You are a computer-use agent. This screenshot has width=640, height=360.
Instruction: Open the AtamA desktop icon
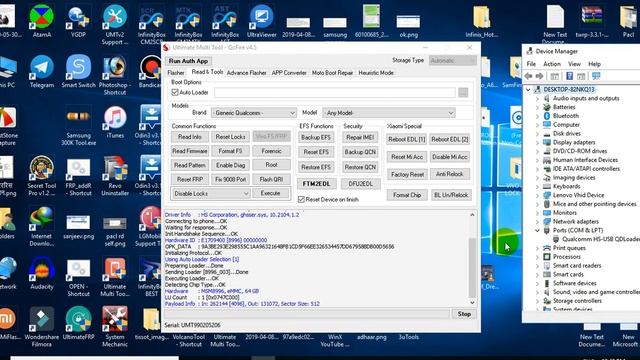pos(42,21)
